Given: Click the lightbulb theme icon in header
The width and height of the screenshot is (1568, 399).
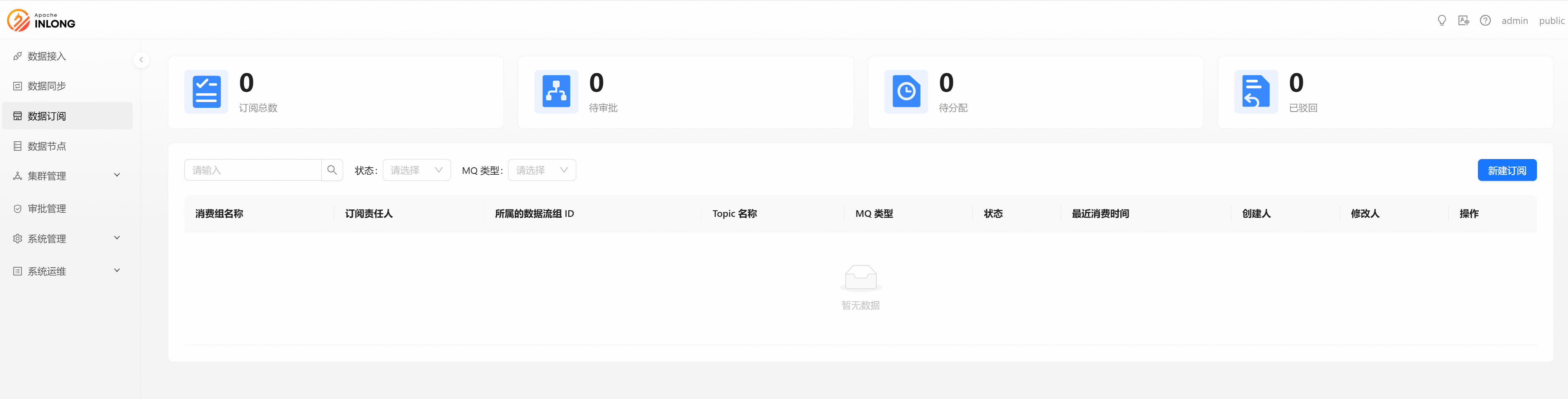Looking at the screenshot, I should click(1442, 21).
